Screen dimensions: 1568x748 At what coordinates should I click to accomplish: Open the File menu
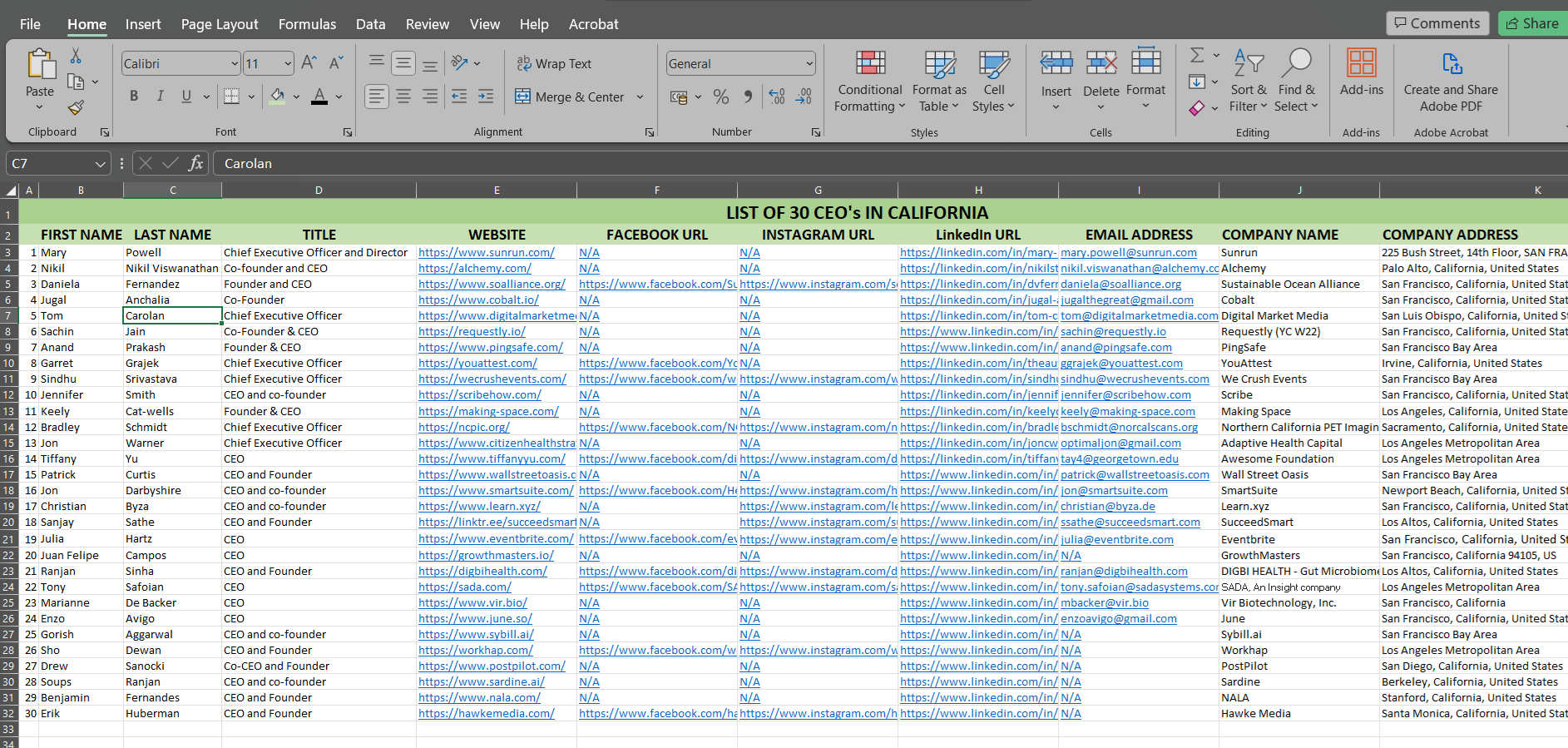point(30,24)
